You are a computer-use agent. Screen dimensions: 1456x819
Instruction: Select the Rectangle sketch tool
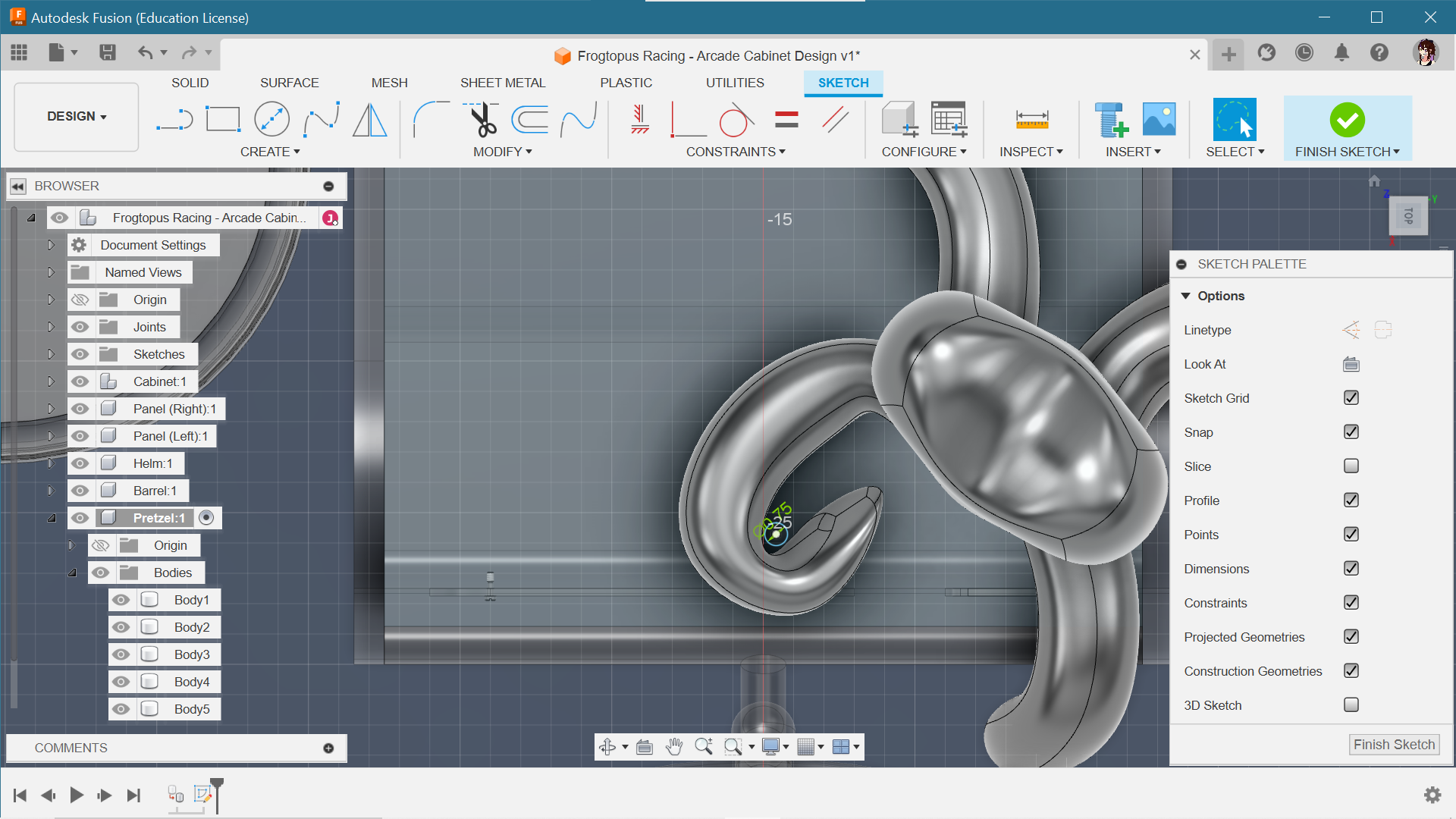223,120
